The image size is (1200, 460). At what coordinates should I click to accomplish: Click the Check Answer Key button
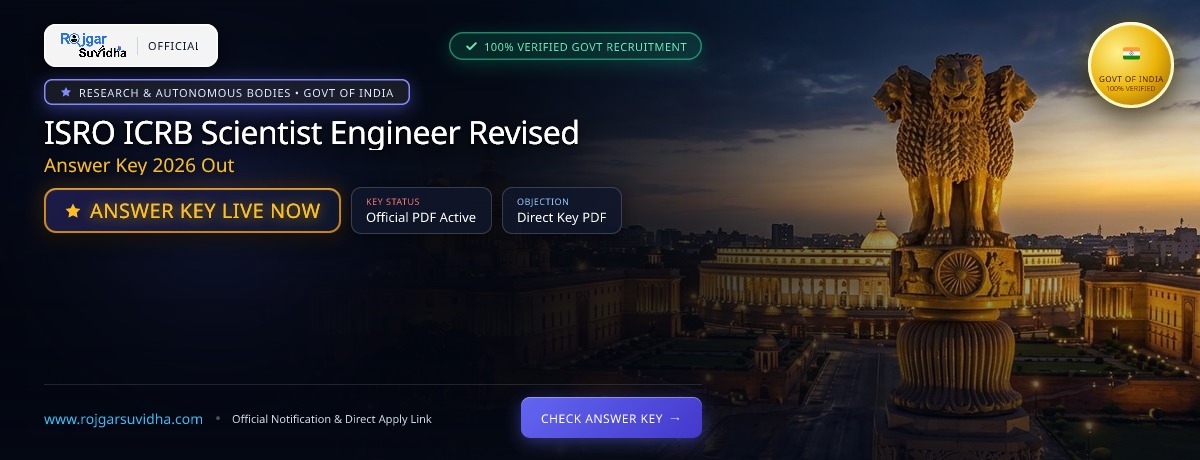point(611,418)
